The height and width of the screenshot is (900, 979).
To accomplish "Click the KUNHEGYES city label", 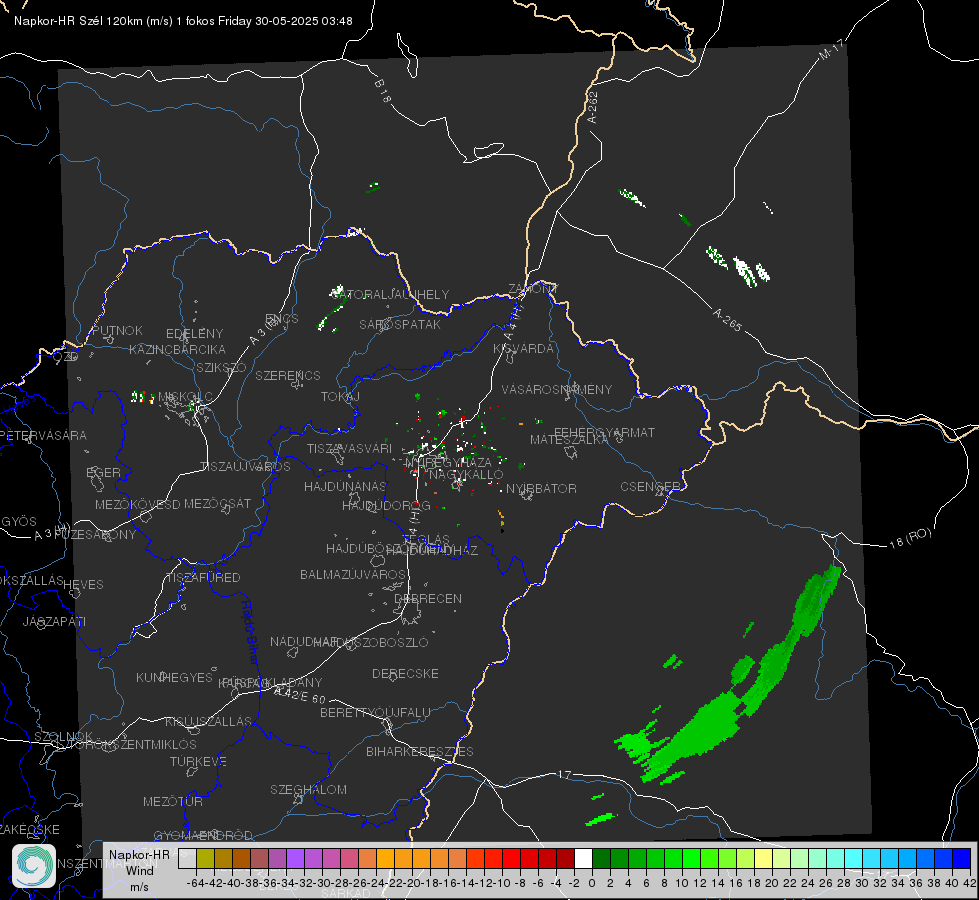I will [x=174, y=677].
